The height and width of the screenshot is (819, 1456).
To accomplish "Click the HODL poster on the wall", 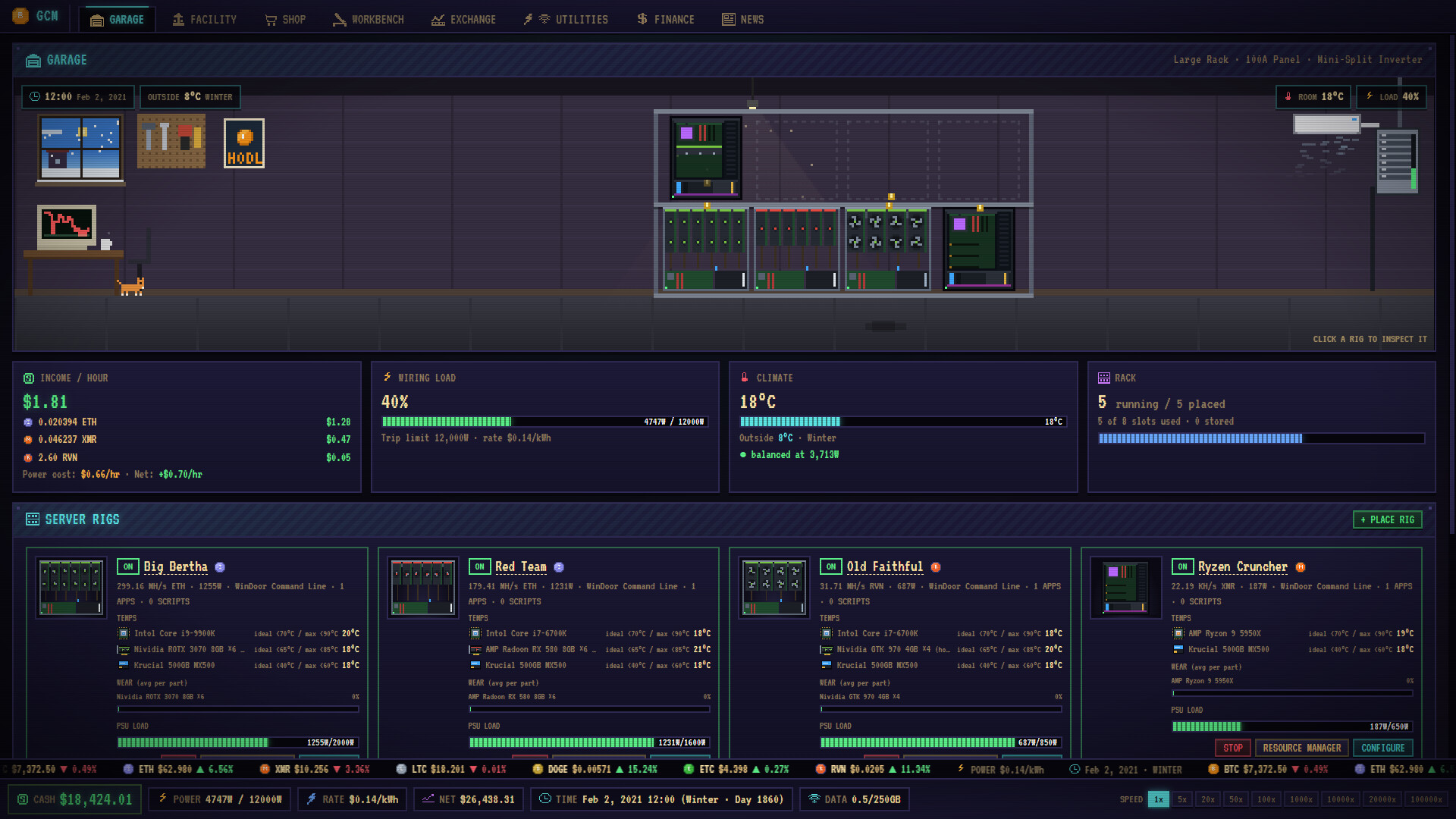I will pyautogui.click(x=244, y=143).
